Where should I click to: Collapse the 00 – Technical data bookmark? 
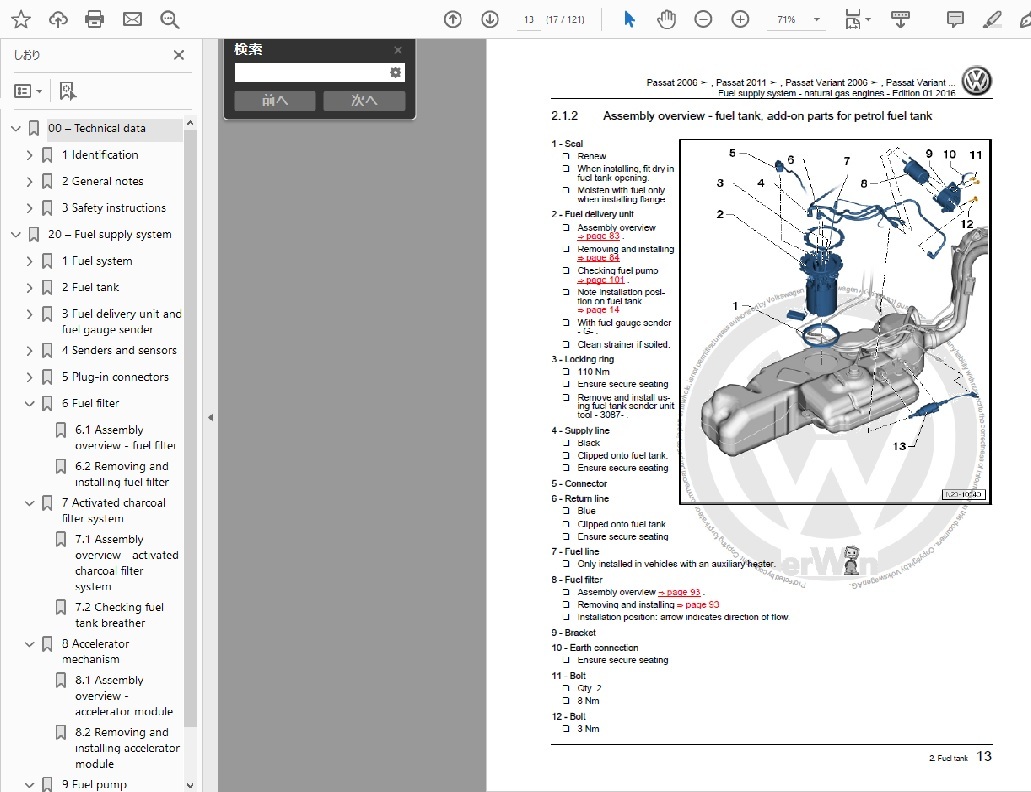click(16, 129)
